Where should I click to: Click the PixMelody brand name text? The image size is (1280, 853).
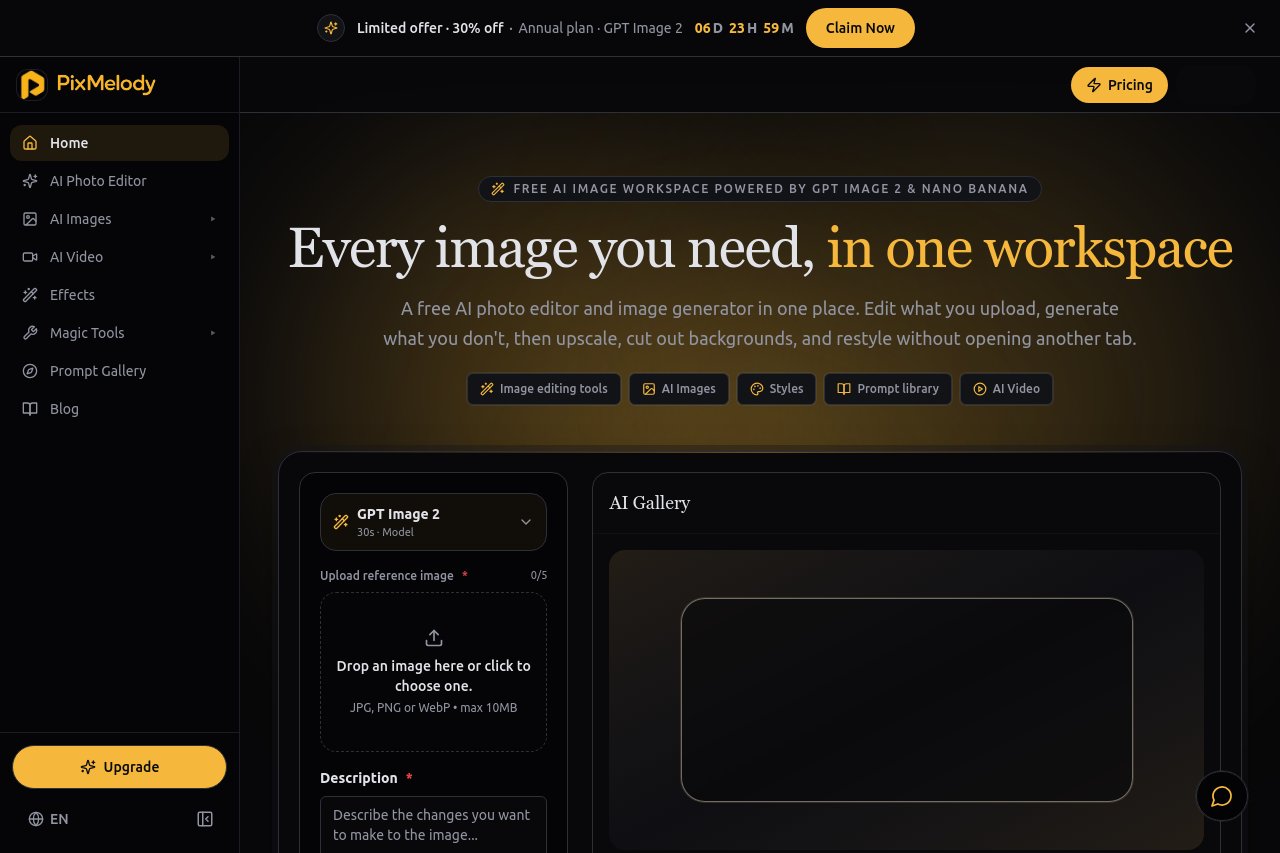tap(105, 84)
